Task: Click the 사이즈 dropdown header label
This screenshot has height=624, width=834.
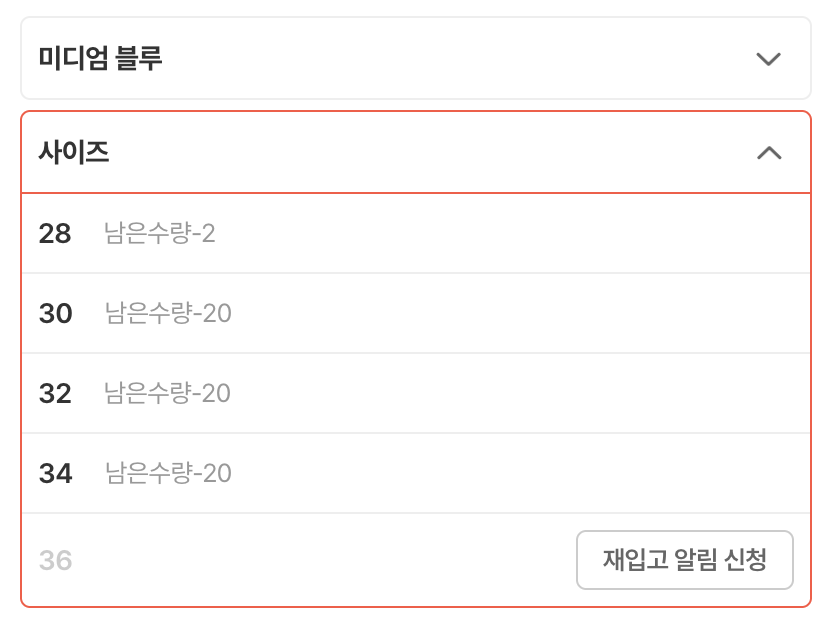Action: tap(74, 153)
